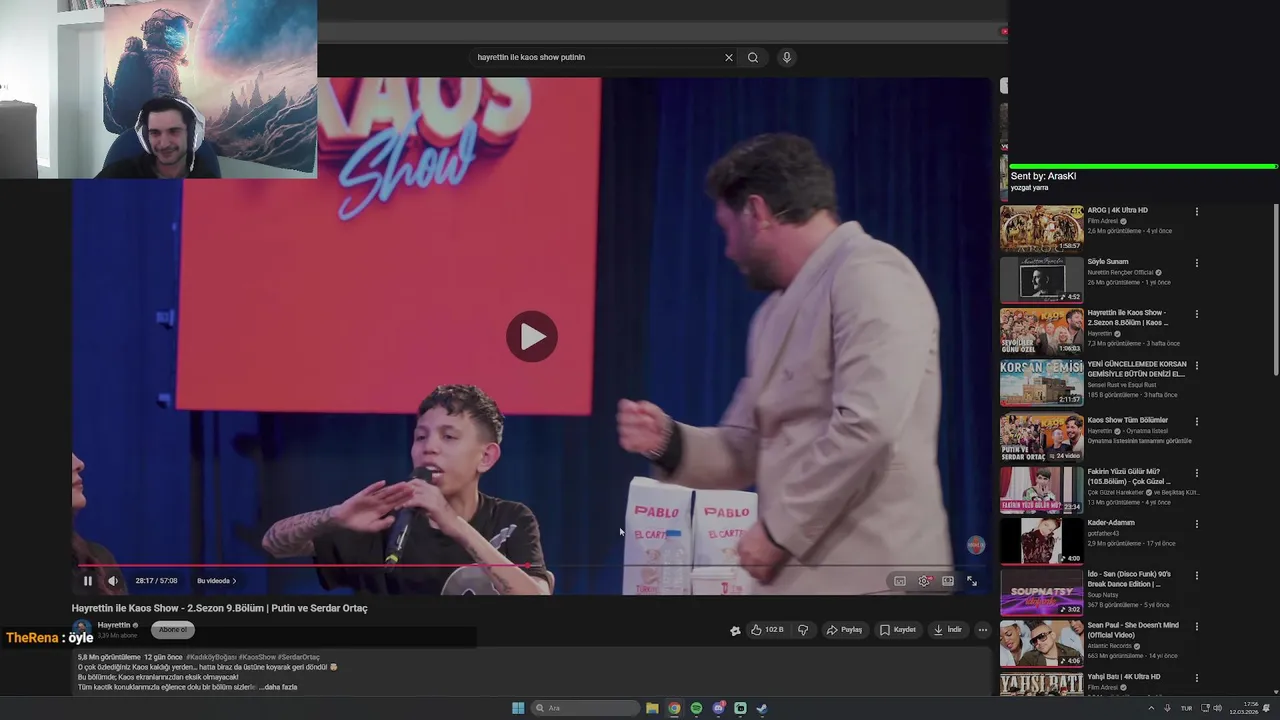The image size is (1280, 720).
Task: Open options for Kaos Show Tüm Bölümler
Action: point(1196,421)
